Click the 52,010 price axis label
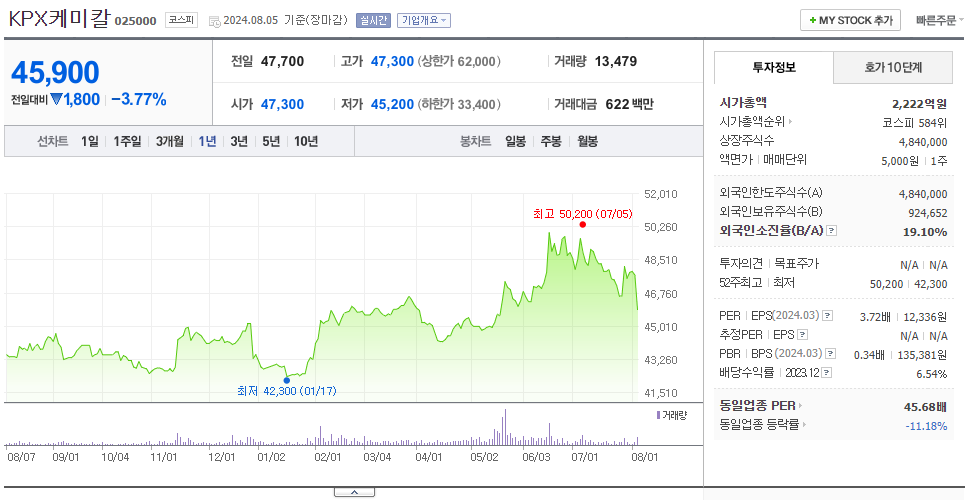 661,194
